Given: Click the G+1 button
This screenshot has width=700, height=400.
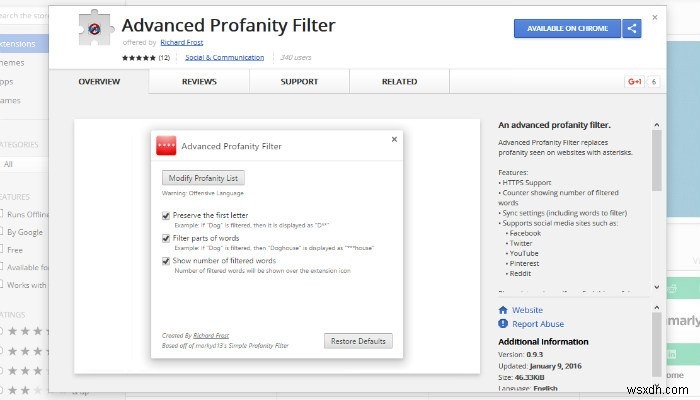Looking at the screenshot, I should tap(634, 81).
